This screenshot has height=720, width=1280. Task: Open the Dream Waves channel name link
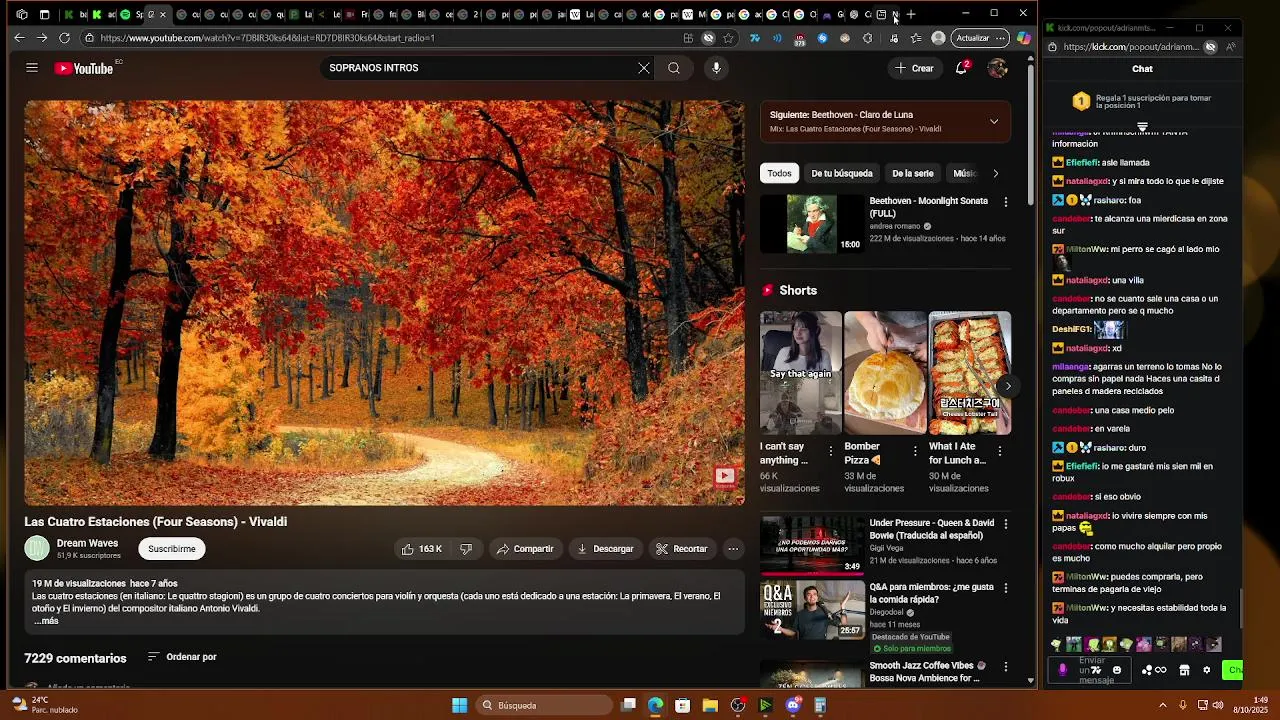tap(87, 543)
